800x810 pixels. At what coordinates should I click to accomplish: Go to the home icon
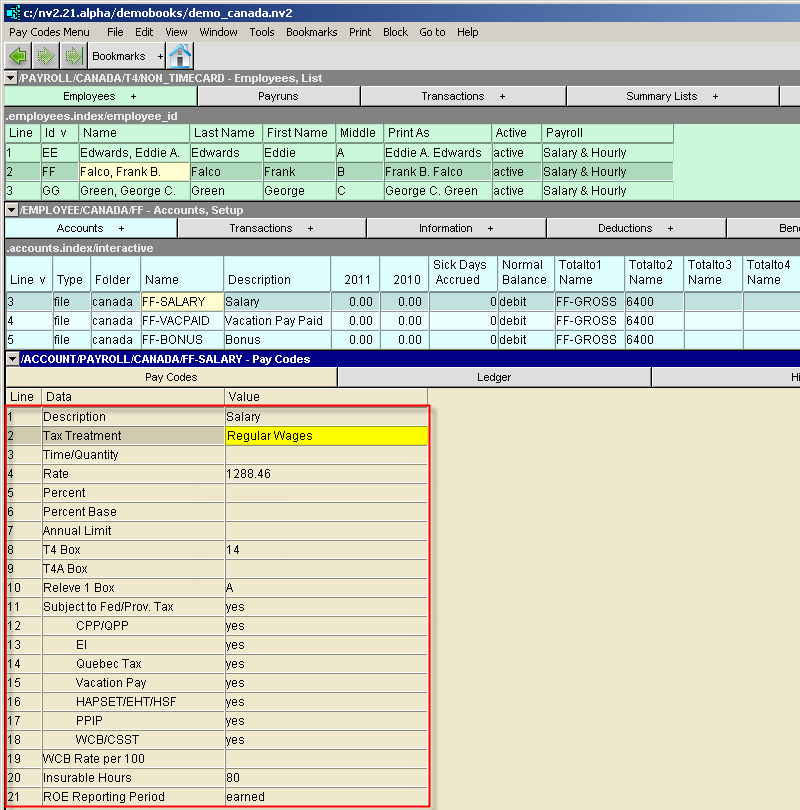pyautogui.click(x=180, y=56)
